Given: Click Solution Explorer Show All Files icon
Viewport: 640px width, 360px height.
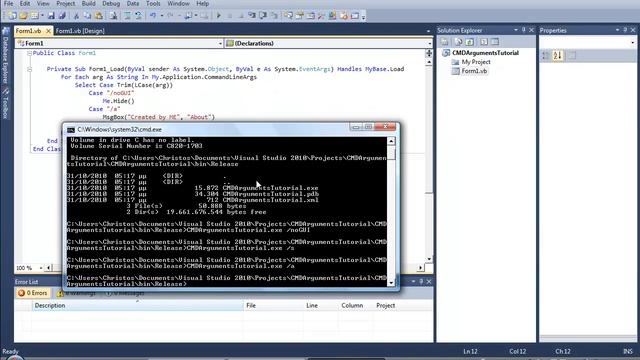Looking at the screenshot, I should click(x=458, y=42).
